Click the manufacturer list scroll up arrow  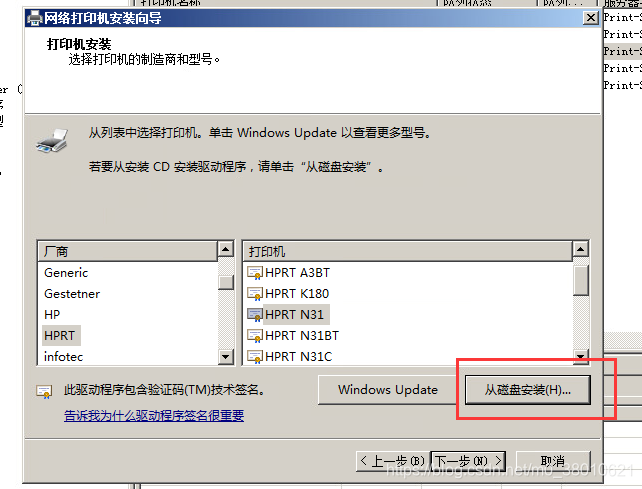click(x=226, y=249)
